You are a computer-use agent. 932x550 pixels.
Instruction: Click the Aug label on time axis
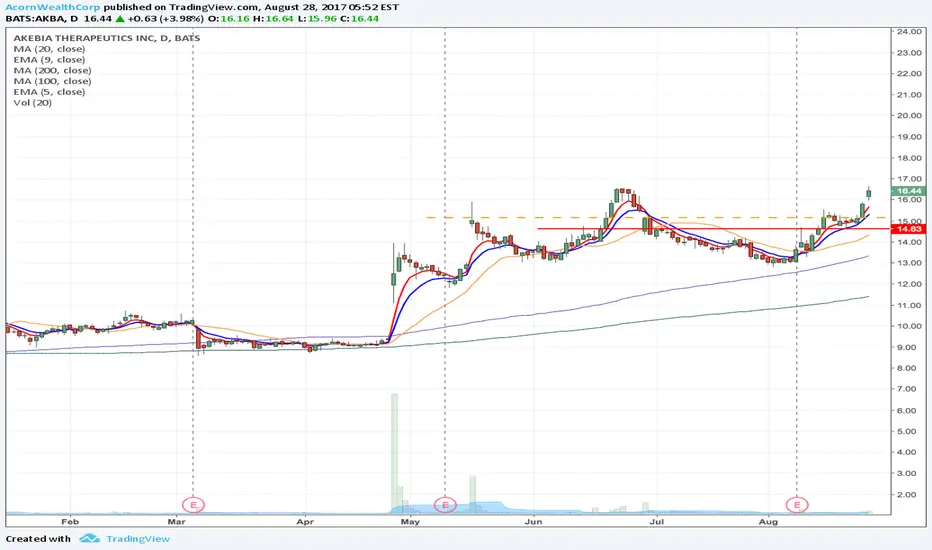(769, 521)
